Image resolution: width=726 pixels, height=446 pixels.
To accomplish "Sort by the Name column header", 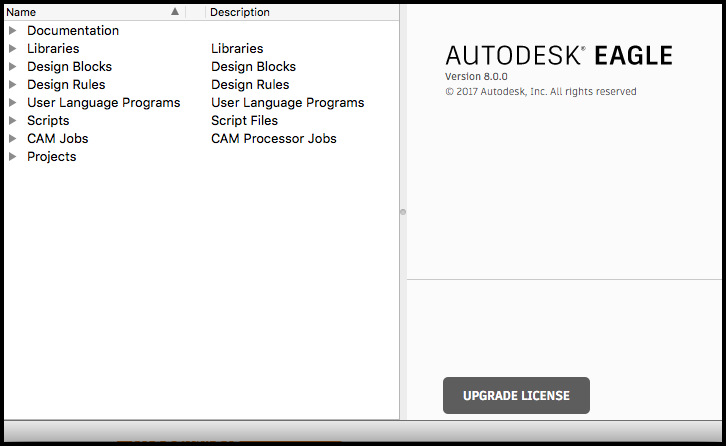I will point(94,12).
